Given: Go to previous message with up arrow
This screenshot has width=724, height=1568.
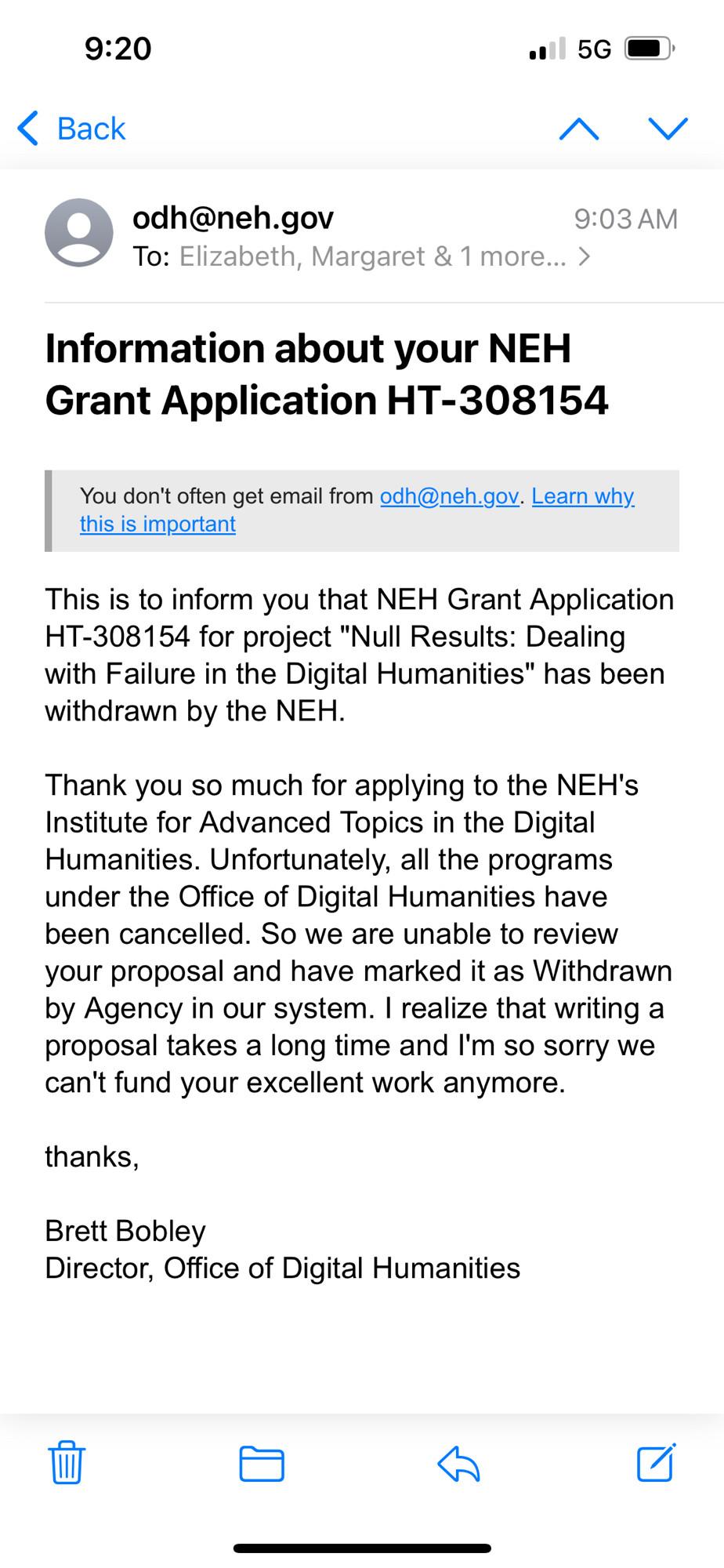Looking at the screenshot, I should pyautogui.click(x=579, y=129).
